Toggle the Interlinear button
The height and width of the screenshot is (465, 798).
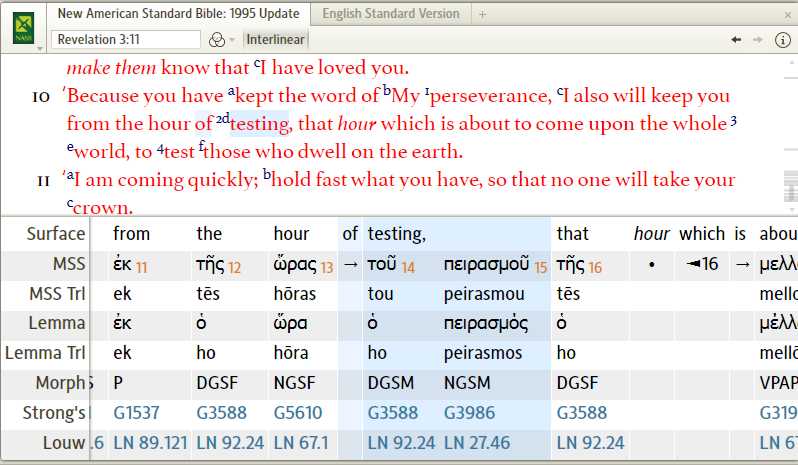275,40
